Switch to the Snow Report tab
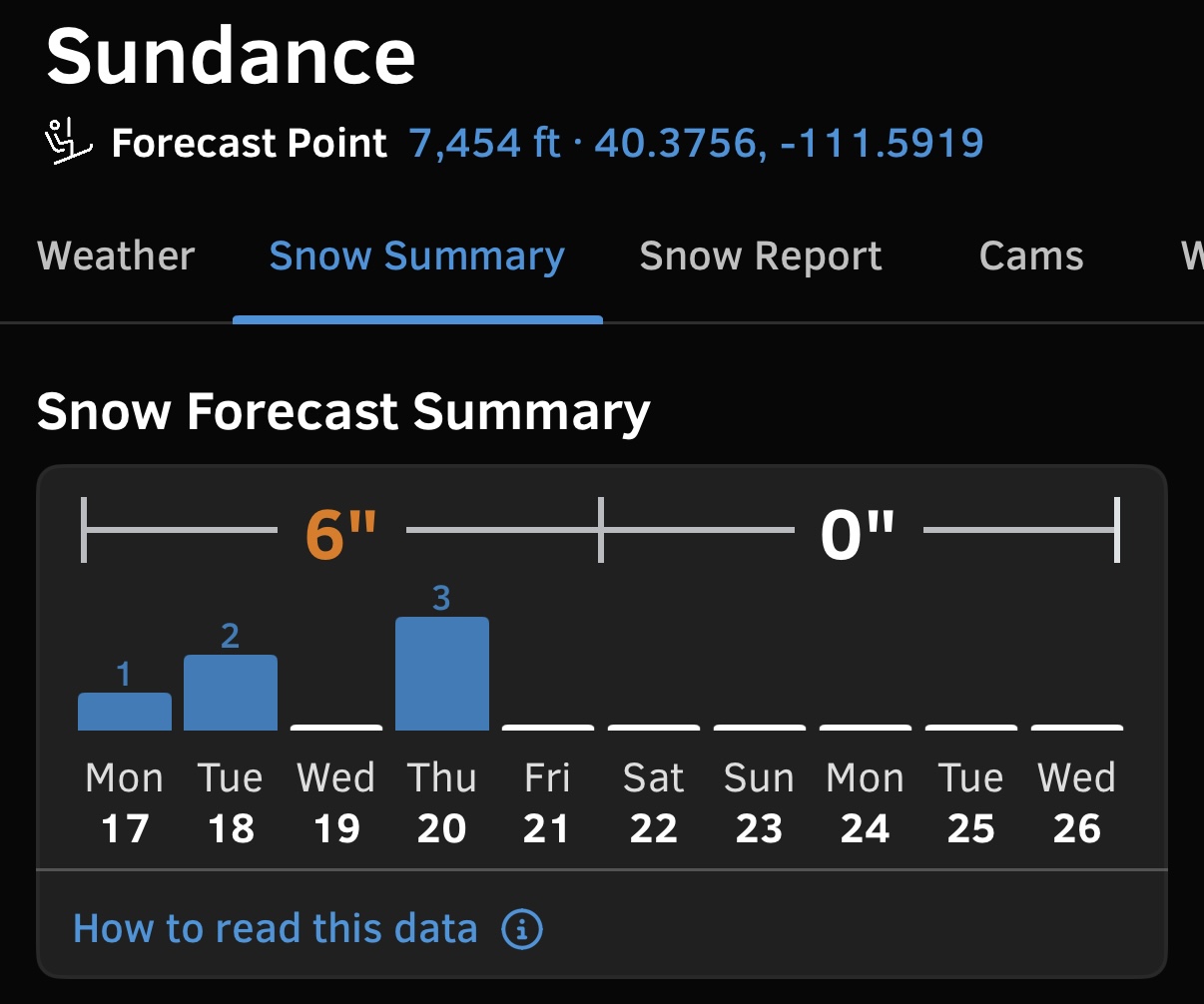The height and width of the screenshot is (1004, 1204). 761,256
